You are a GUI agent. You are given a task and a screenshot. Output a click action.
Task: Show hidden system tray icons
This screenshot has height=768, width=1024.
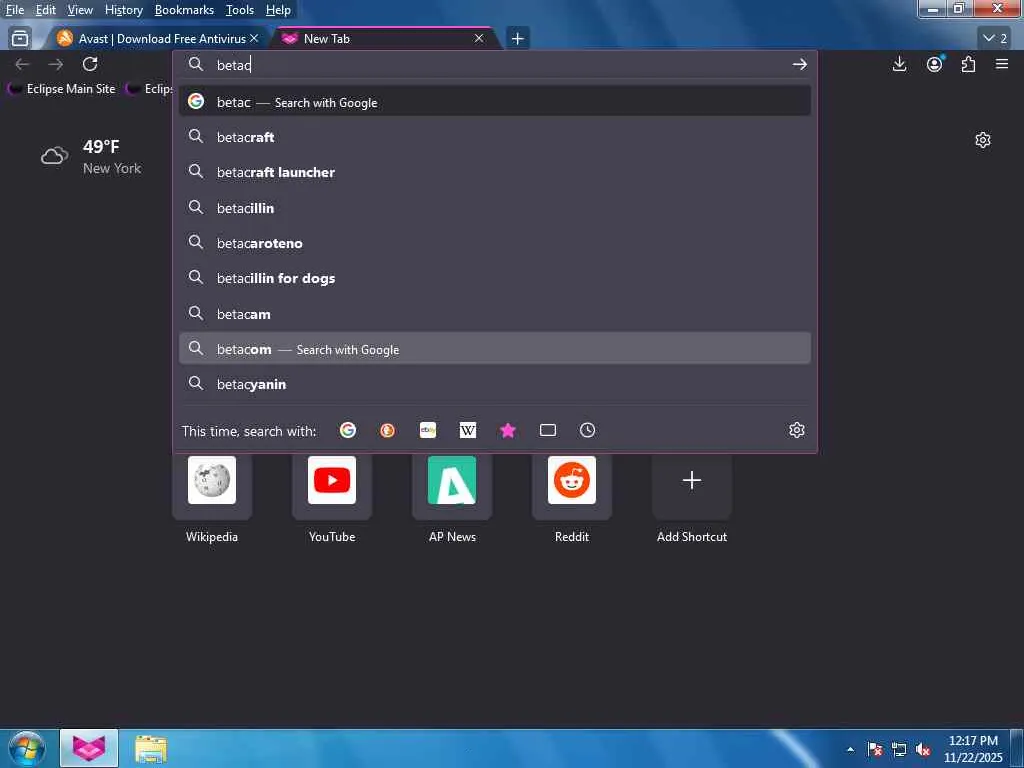point(850,749)
